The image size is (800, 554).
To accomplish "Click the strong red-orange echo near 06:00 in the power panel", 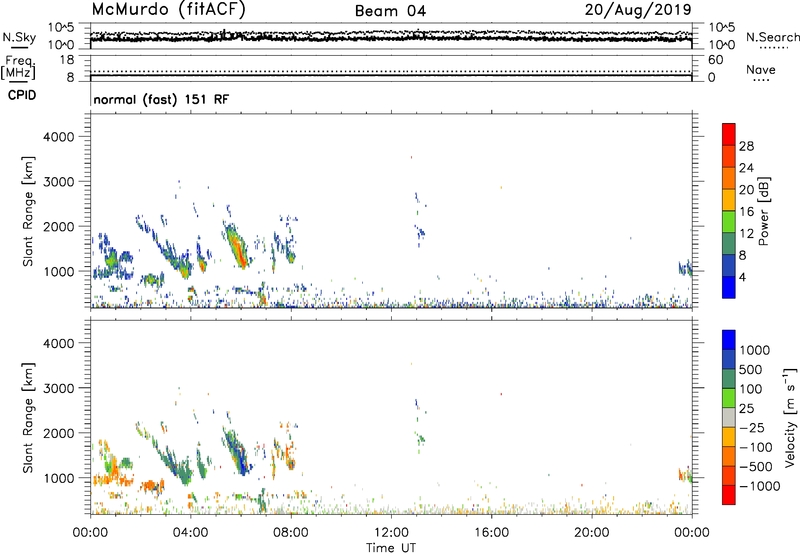I will coord(237,247).
